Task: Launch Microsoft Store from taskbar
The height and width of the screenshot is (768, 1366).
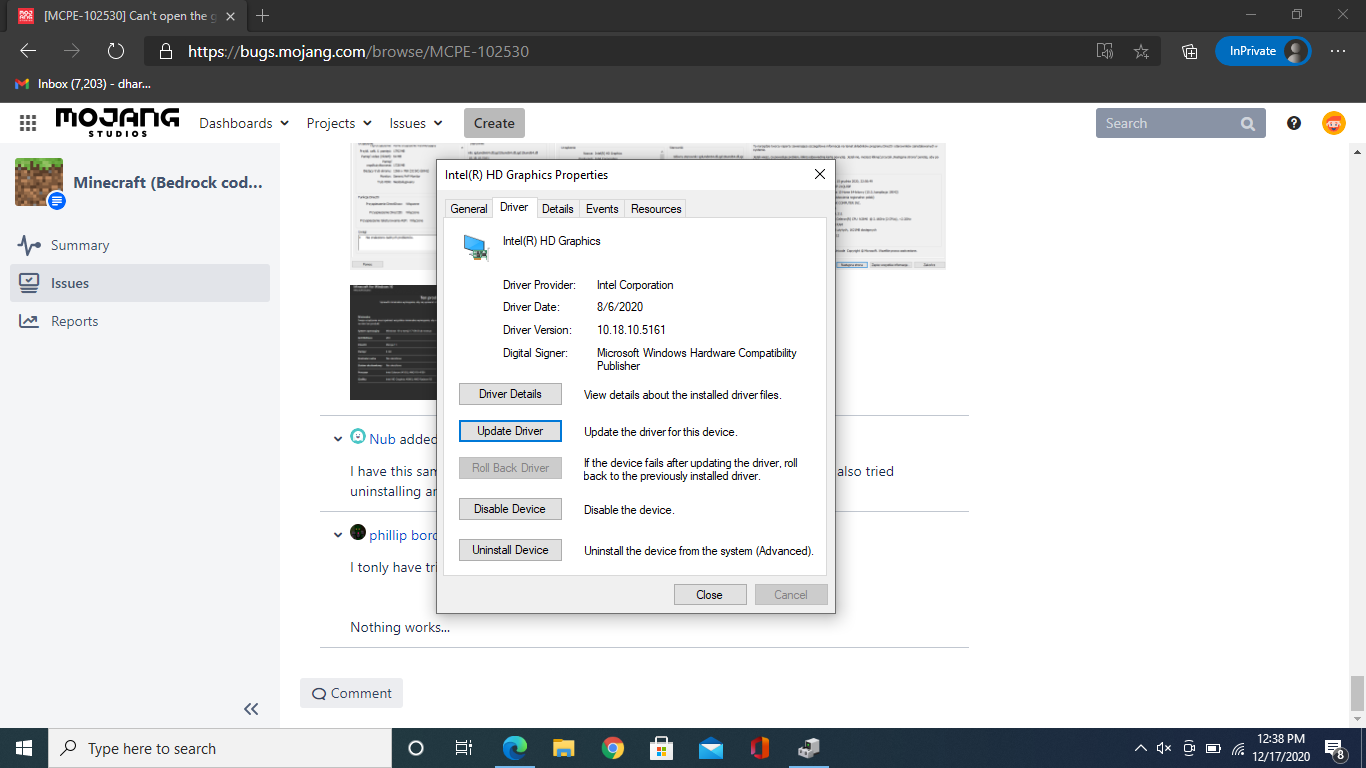Action: (661, 748)
